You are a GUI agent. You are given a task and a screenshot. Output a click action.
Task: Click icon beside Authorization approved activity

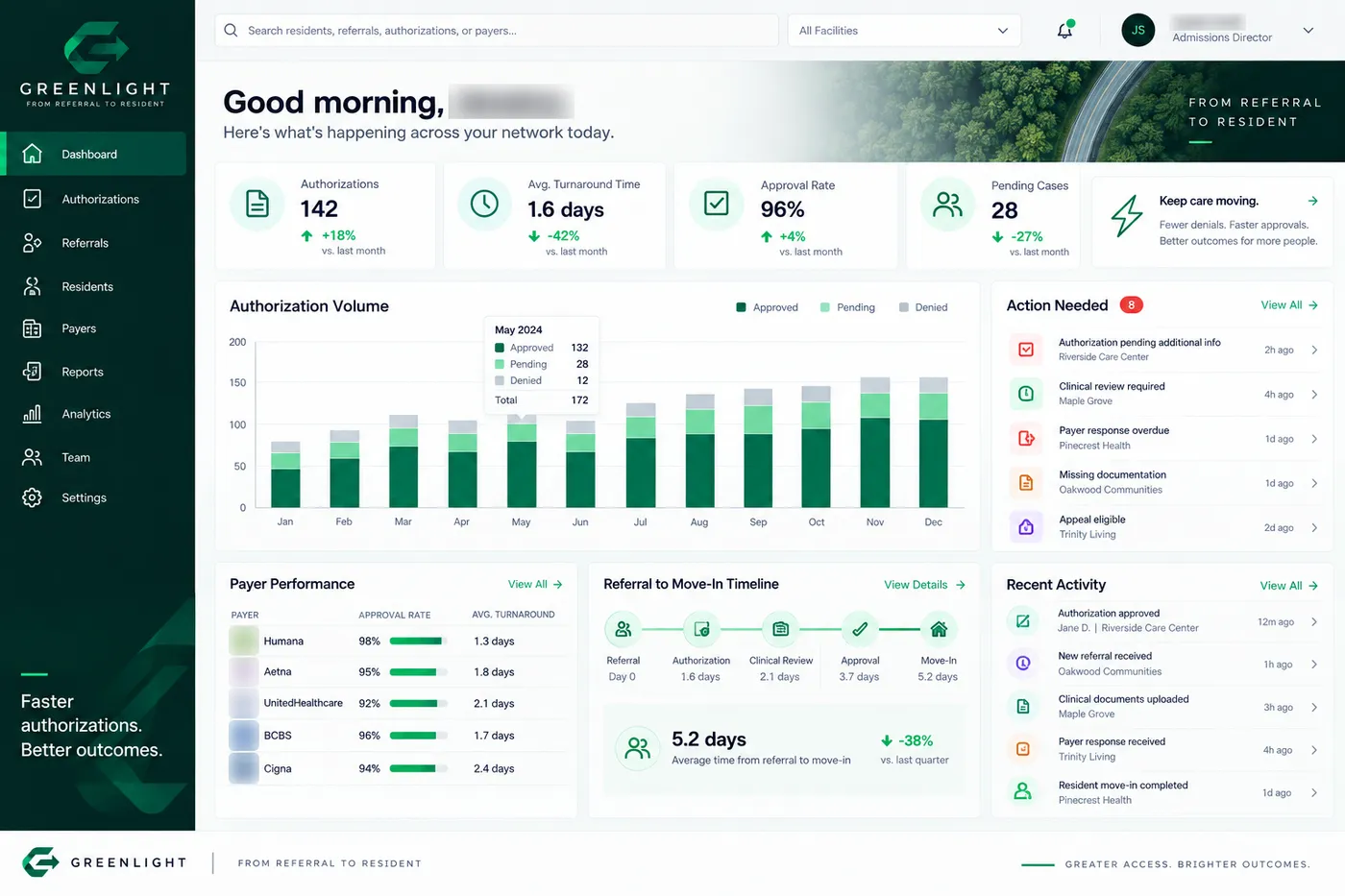coord(1023,621)
